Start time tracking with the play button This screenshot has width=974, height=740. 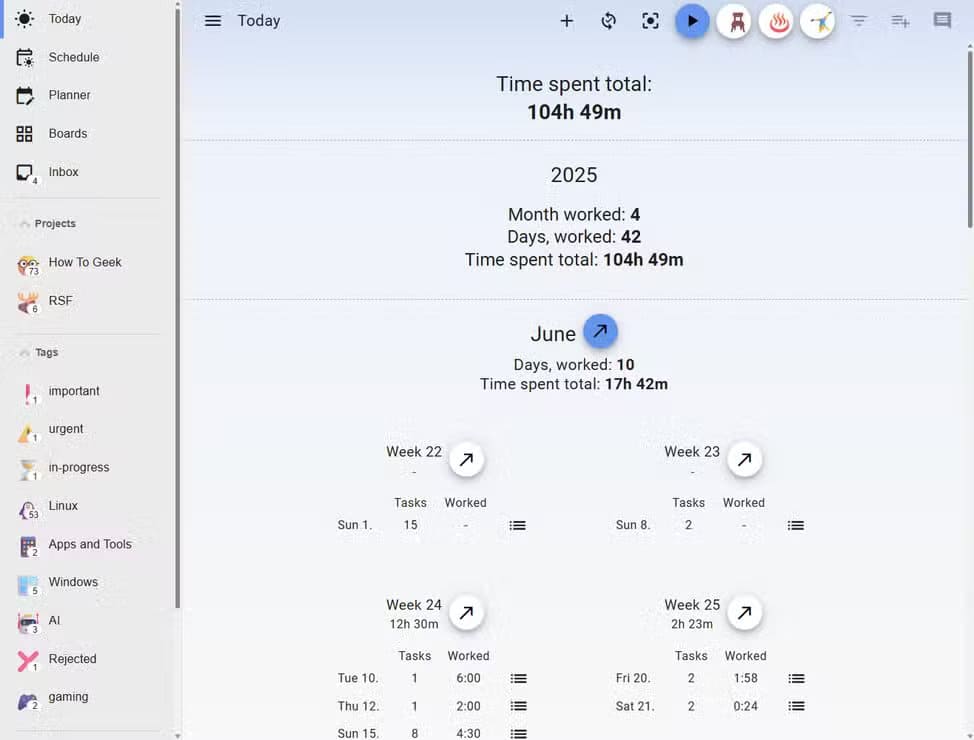point(692,20)
